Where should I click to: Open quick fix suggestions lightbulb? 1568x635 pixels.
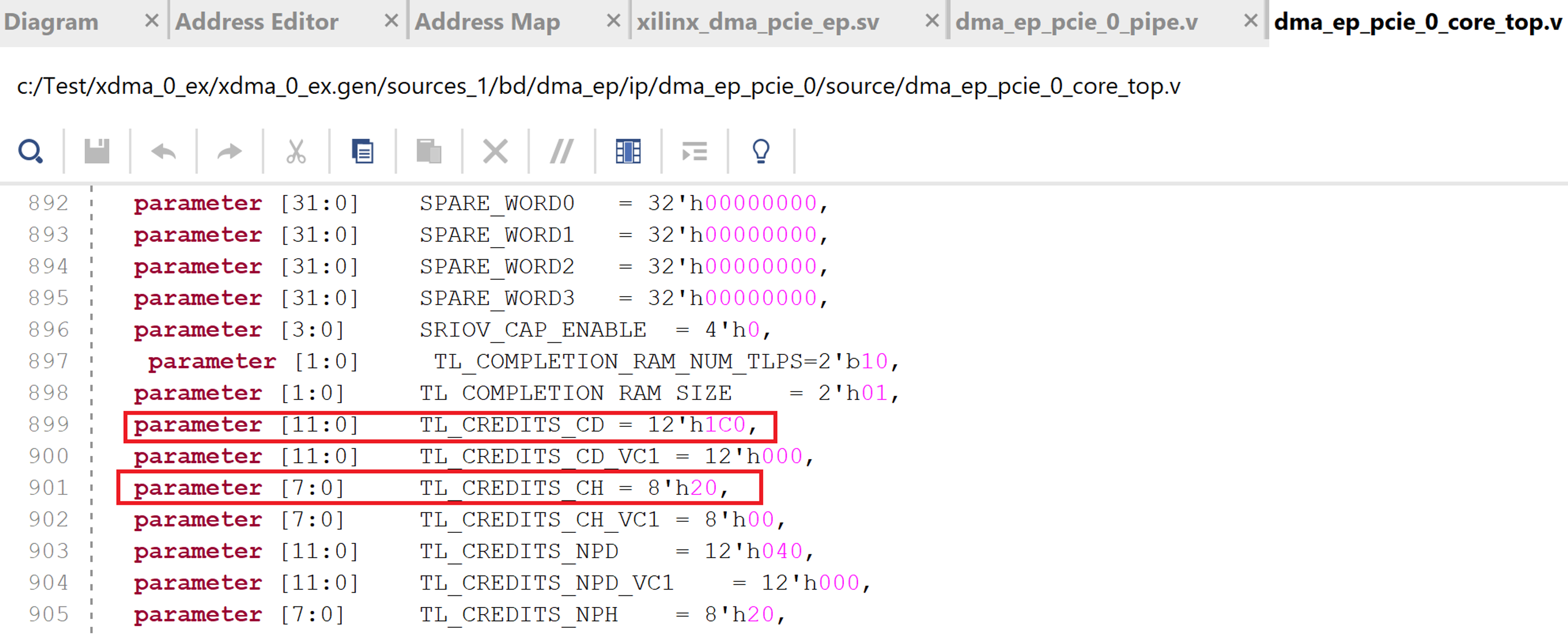click(x=761, y=151)
